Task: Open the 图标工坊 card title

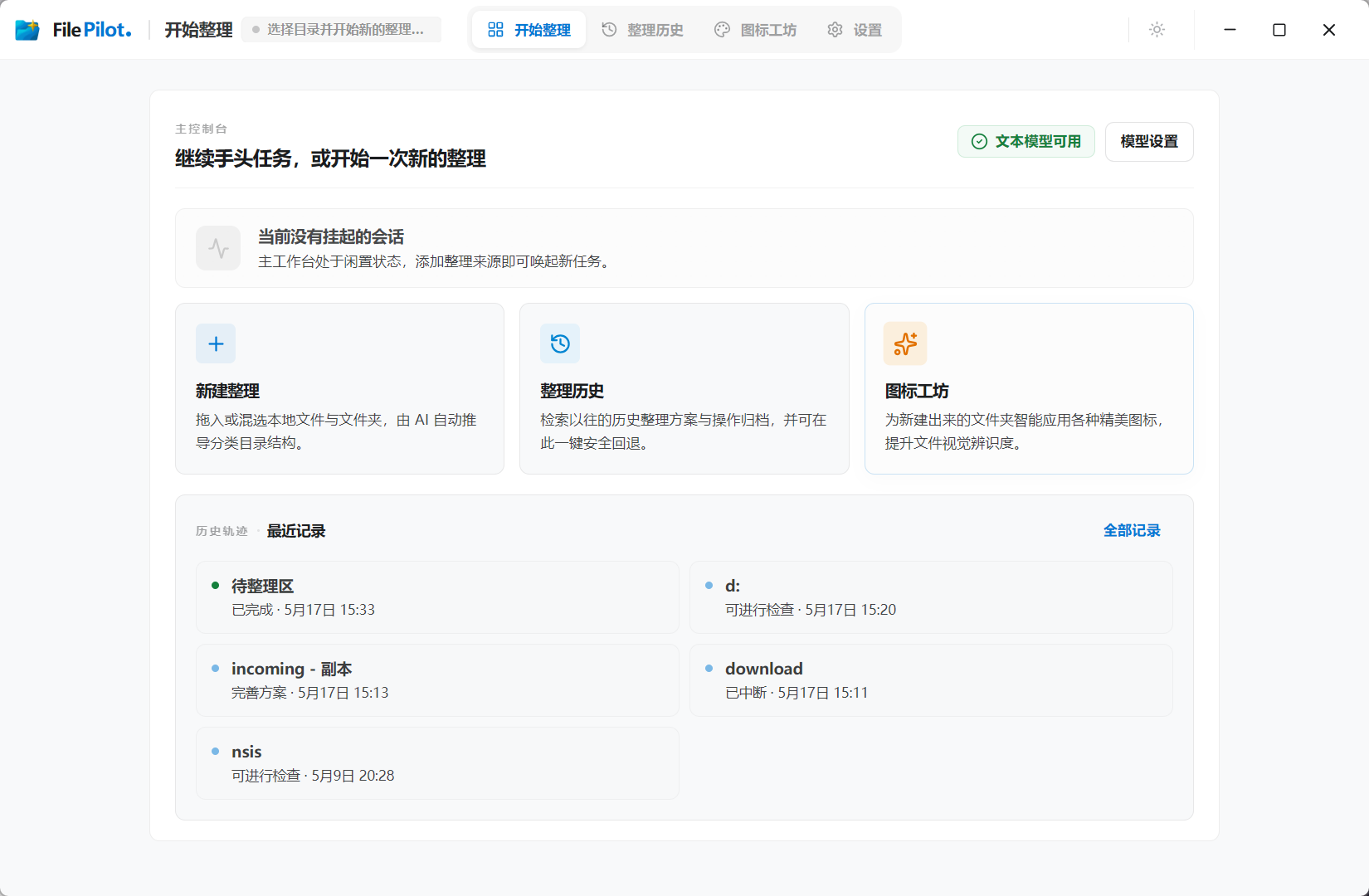Action: coord(917,391)
